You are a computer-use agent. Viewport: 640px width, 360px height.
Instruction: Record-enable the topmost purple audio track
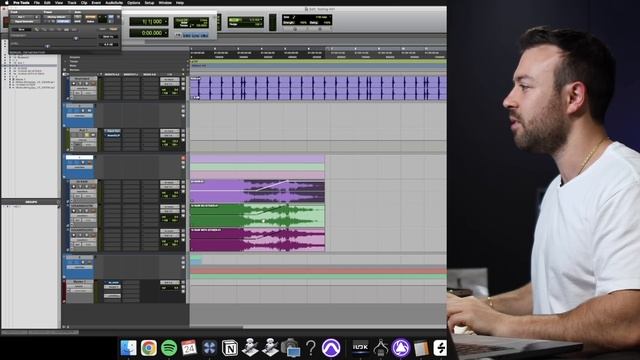click(x=74, y=84)
